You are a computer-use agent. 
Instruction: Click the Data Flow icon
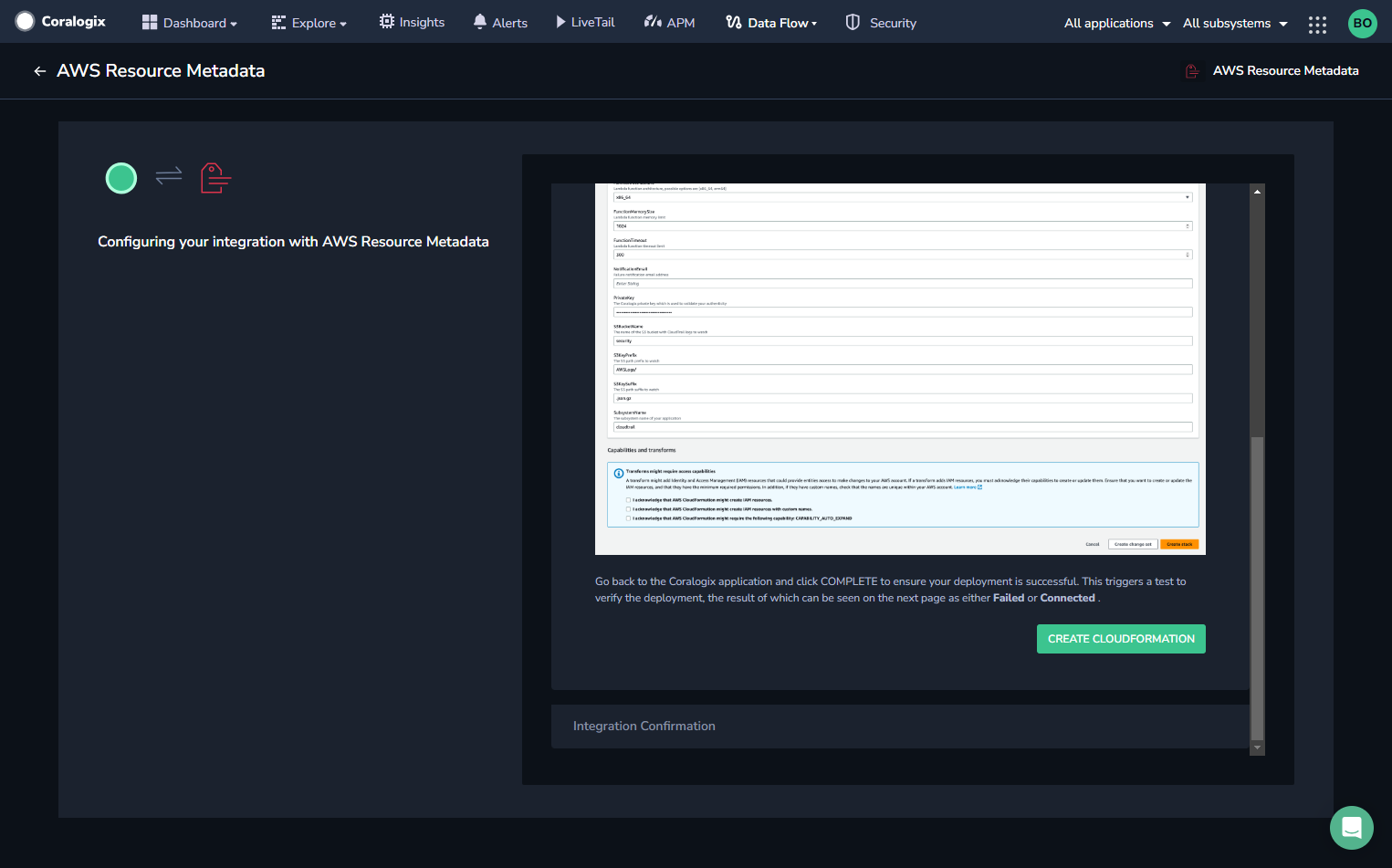(734, 22)
